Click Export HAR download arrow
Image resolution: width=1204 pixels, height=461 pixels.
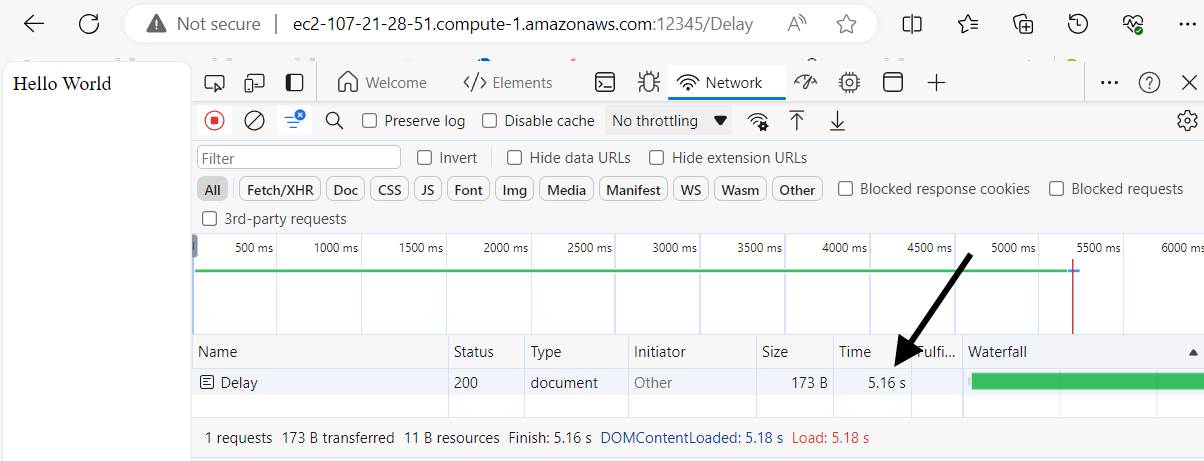pos(837,121)
